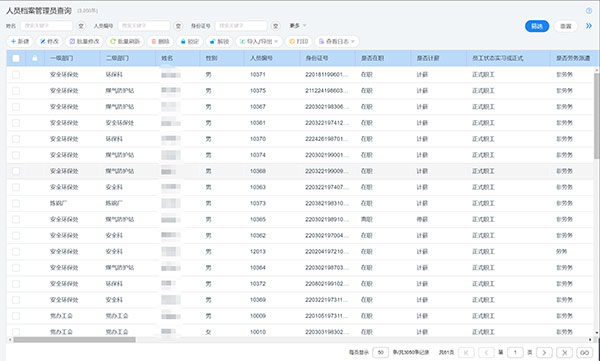Click the 新建 (New) plus button

point(20,41)
